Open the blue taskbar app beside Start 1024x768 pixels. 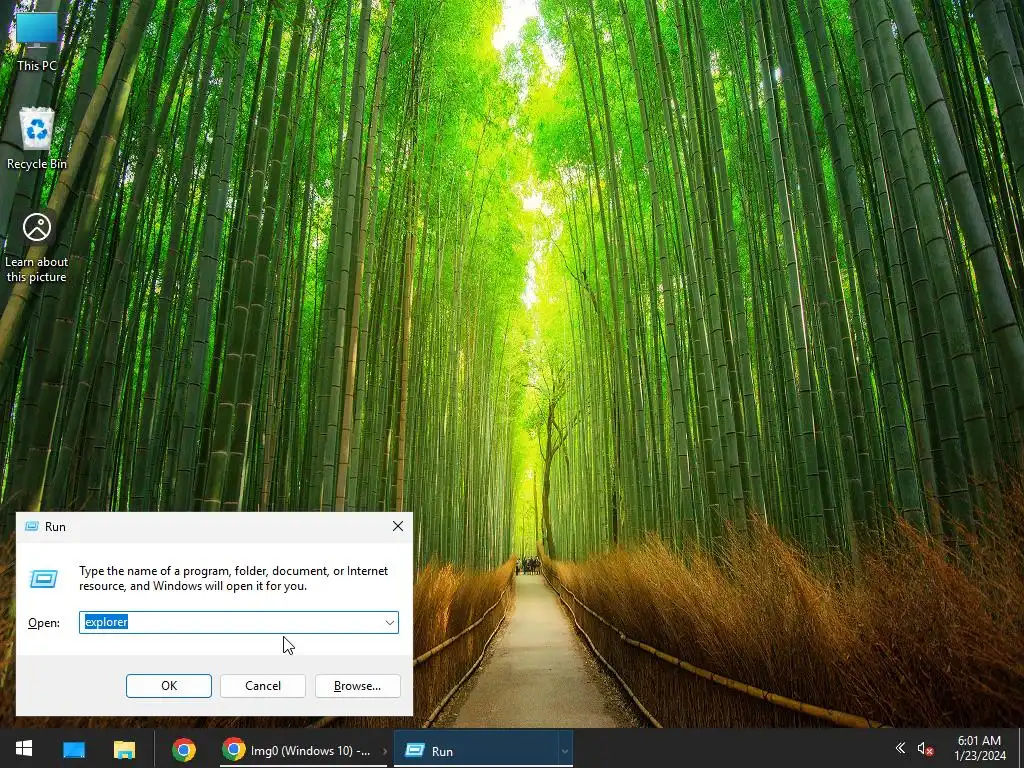74,749
